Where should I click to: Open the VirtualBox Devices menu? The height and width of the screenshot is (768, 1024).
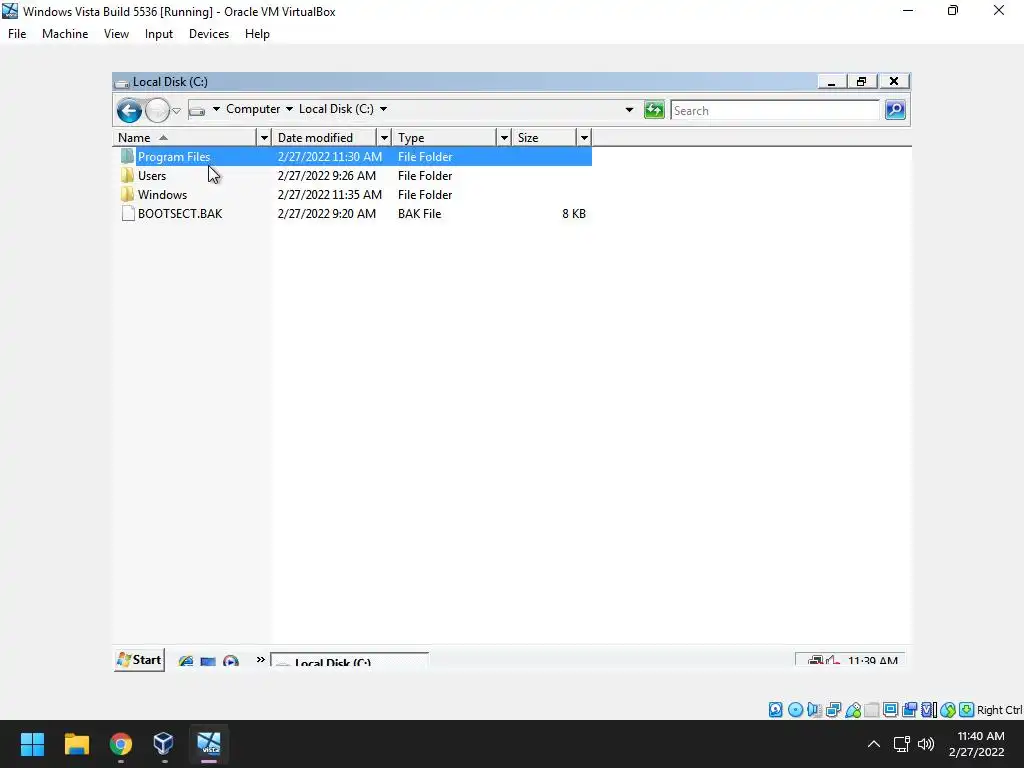tap(209, 34)
